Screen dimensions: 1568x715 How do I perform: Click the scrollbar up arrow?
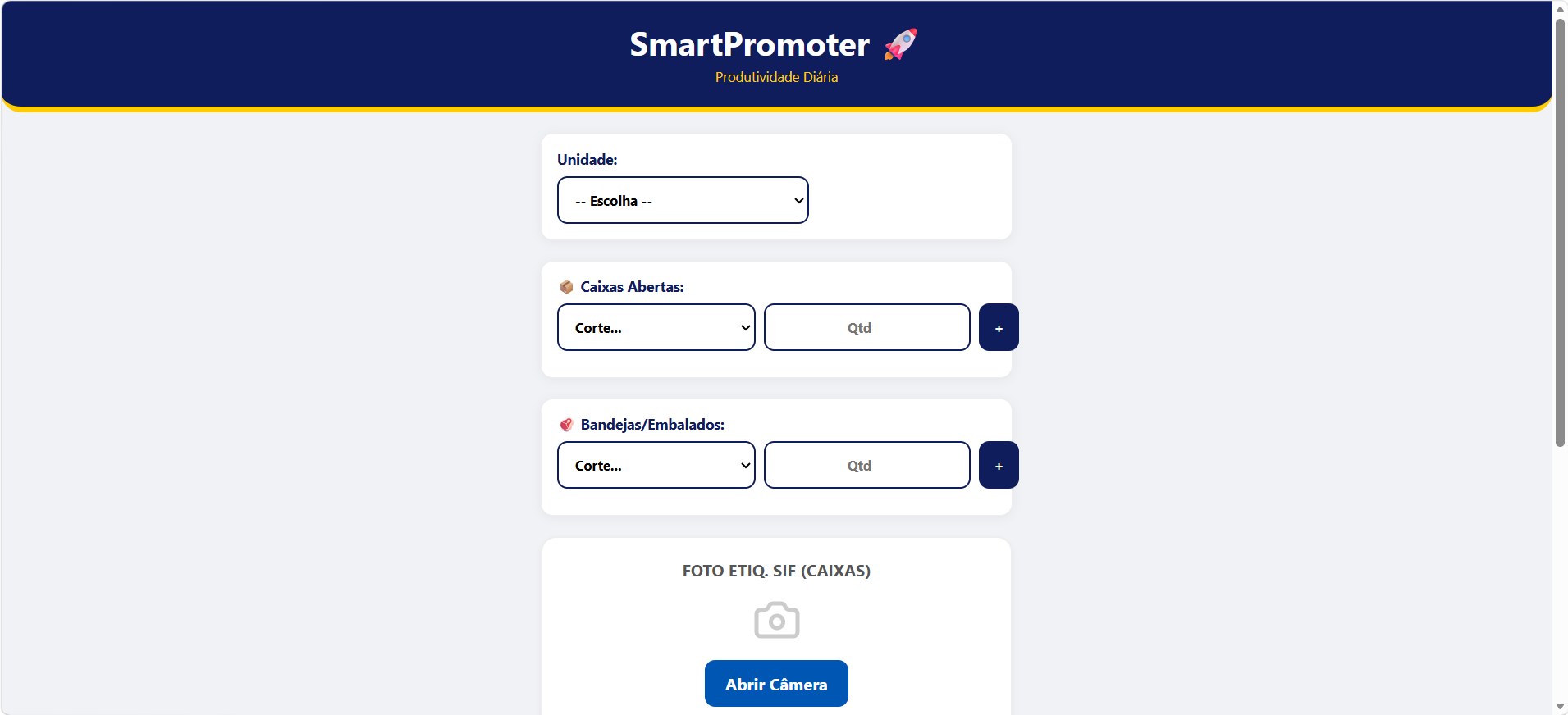1559,8
